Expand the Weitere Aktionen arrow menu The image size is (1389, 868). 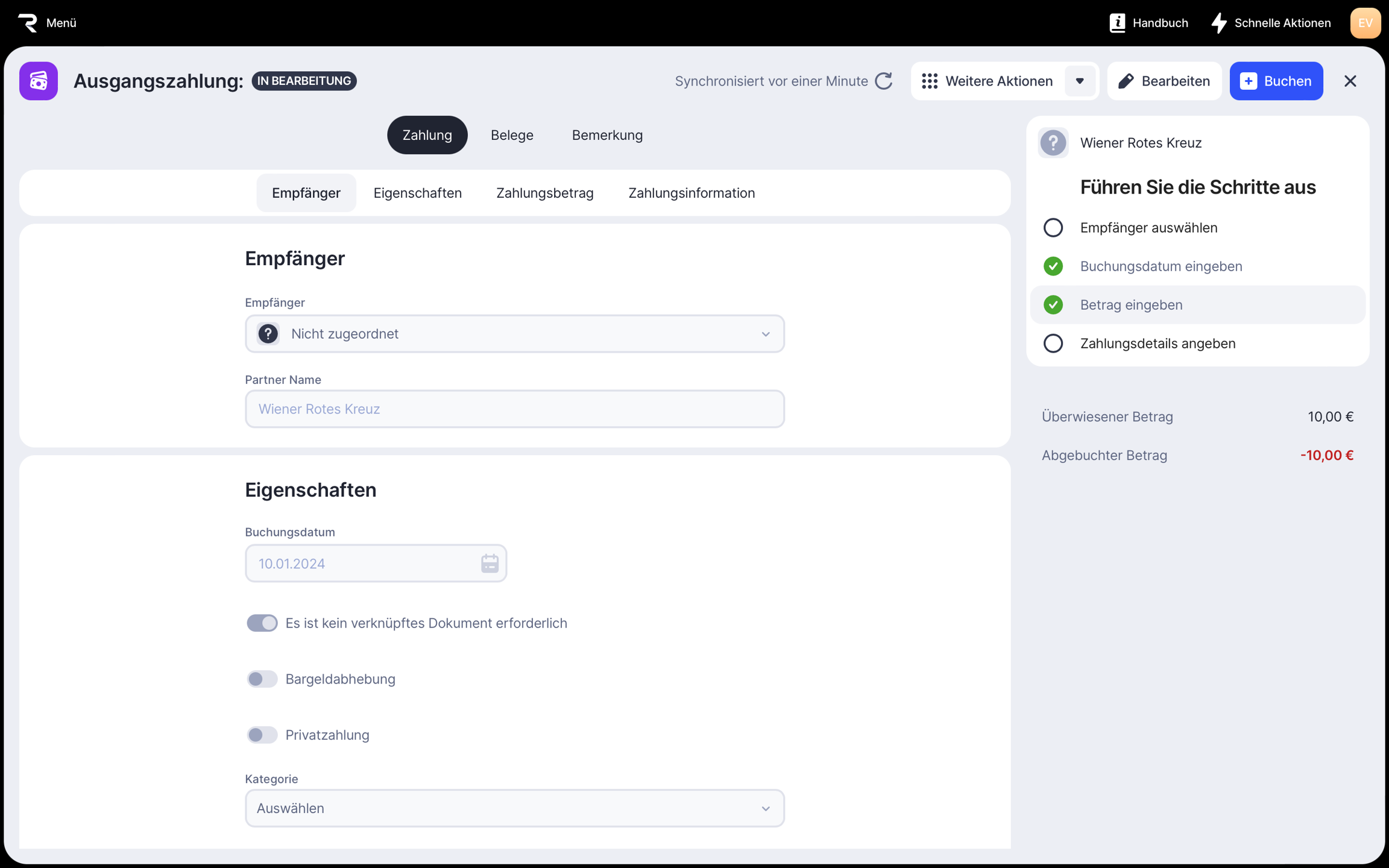pos(1080,81)
